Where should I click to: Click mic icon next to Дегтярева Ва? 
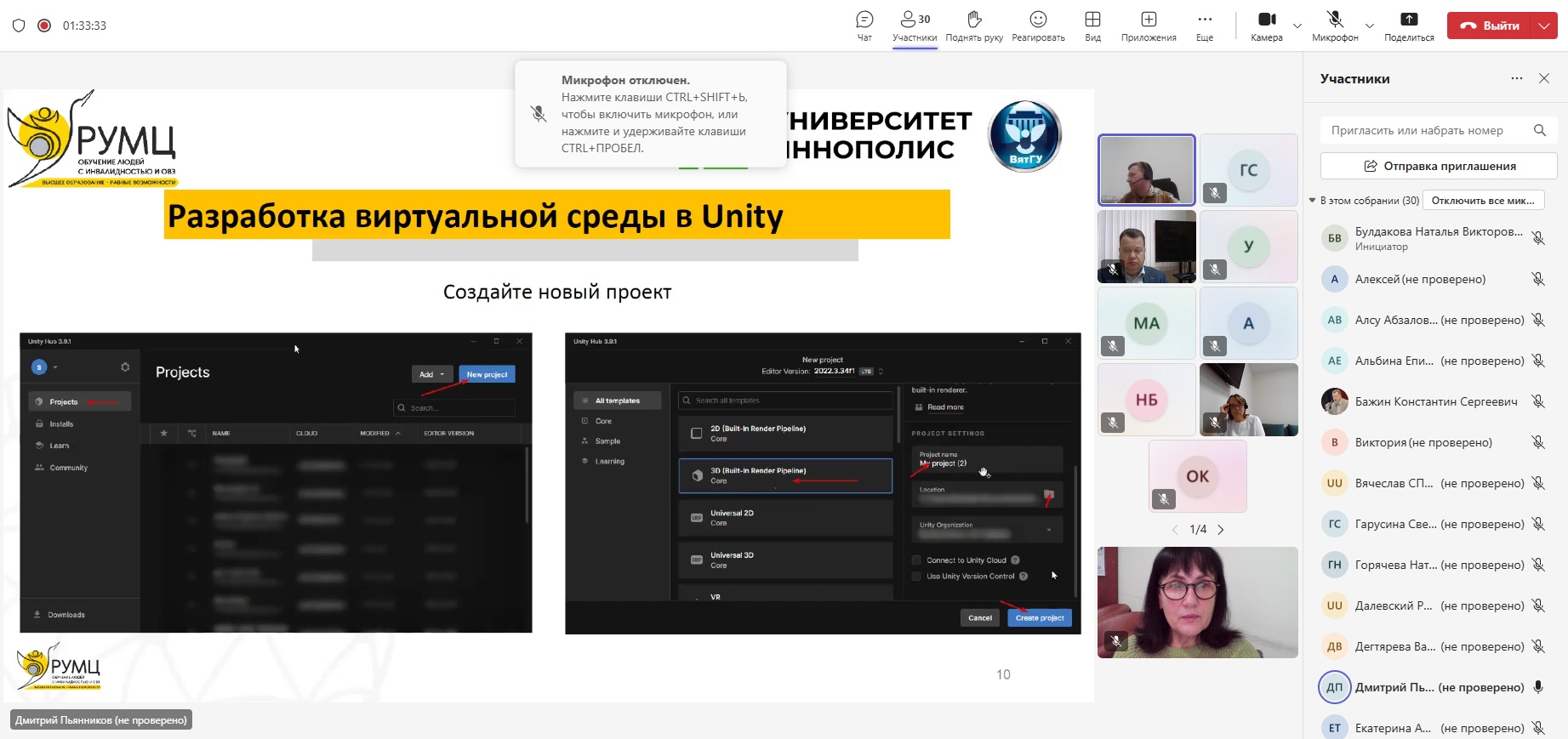coord(1538,646)
